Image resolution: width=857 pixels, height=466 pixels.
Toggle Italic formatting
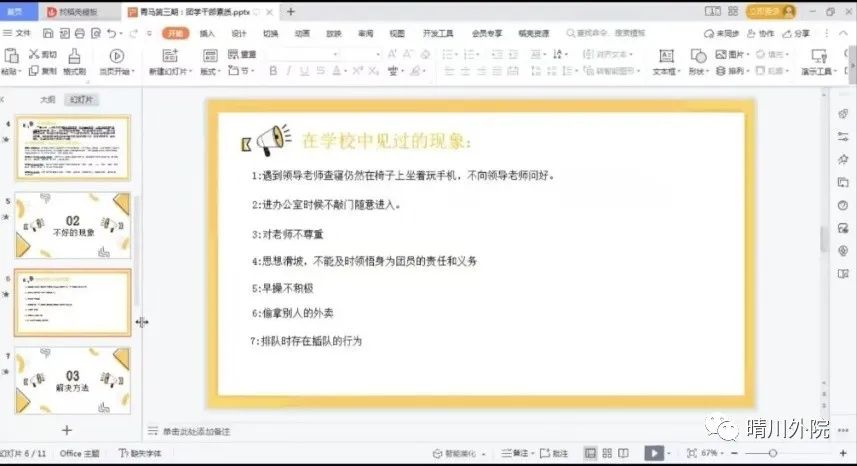pos(288,71)
